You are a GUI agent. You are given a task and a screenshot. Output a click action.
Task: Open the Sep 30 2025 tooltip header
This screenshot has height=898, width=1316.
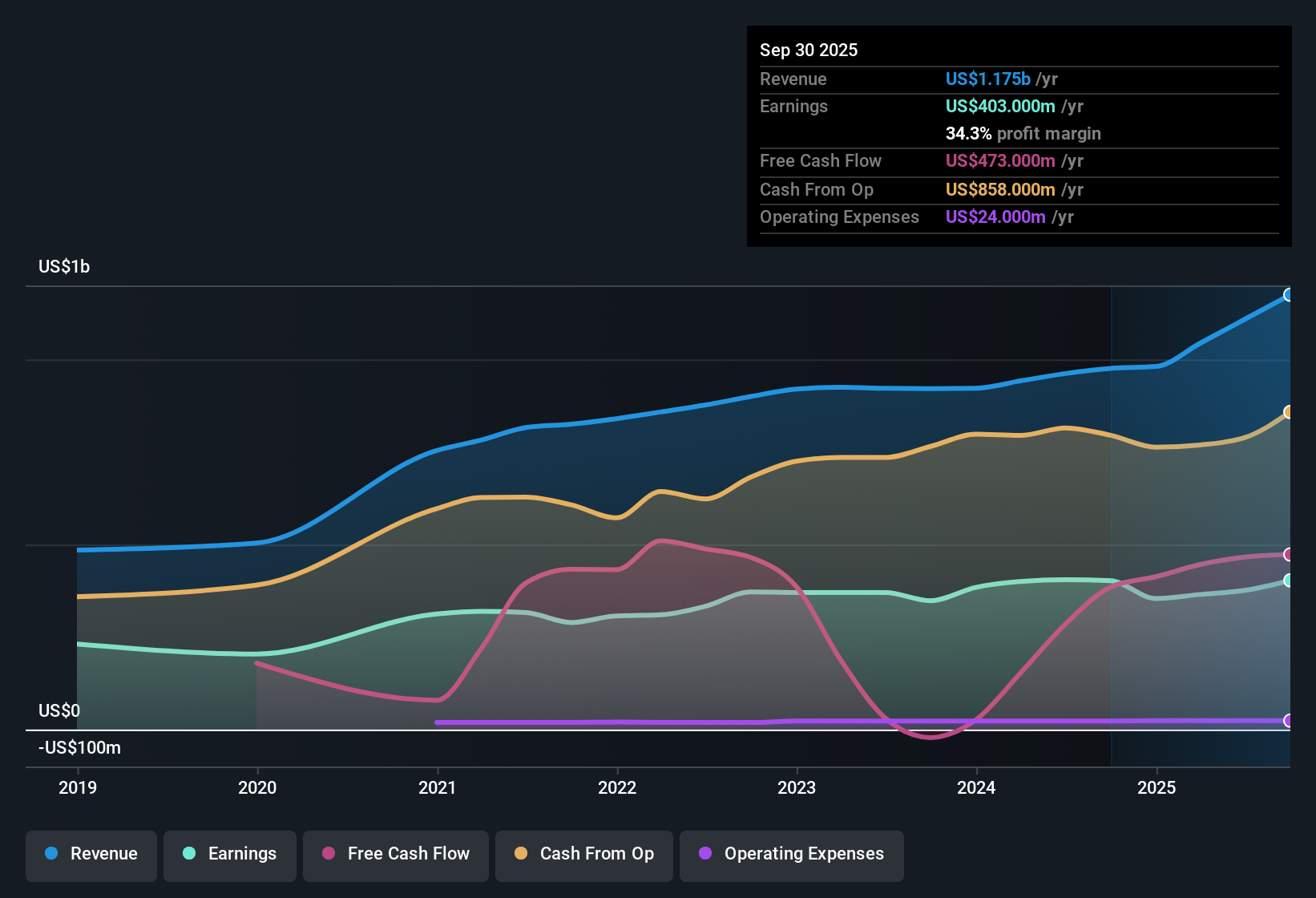[x=809, y=50]
